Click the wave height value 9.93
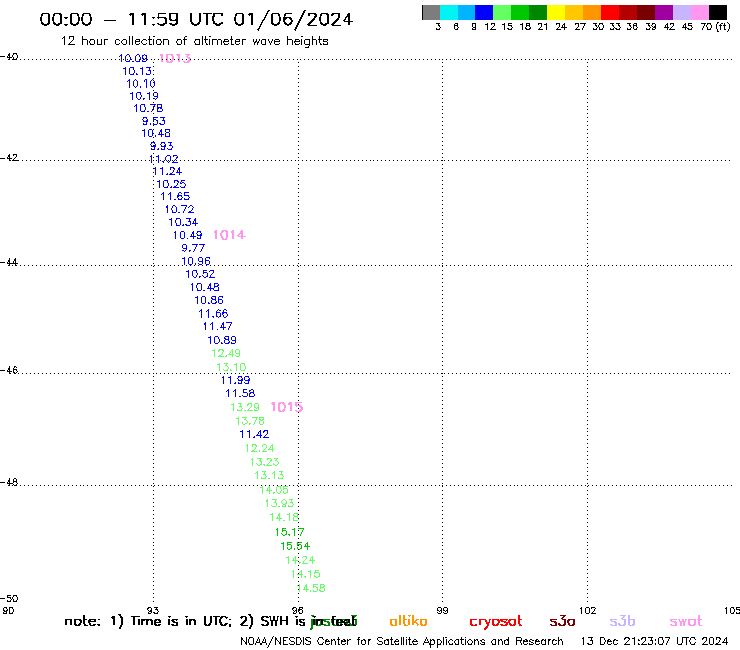The height and width of the screenshot is (650, 740). pos(161,146)
